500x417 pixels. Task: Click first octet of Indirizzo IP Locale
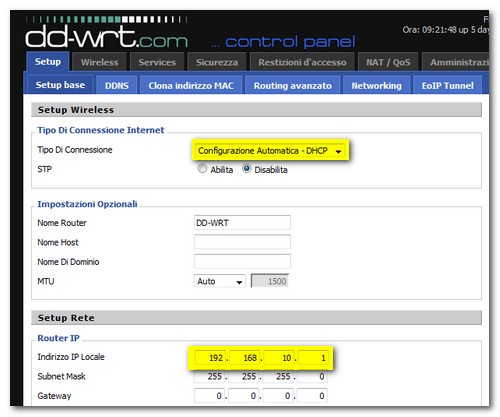pyautogui.click(x=210, y=358)
